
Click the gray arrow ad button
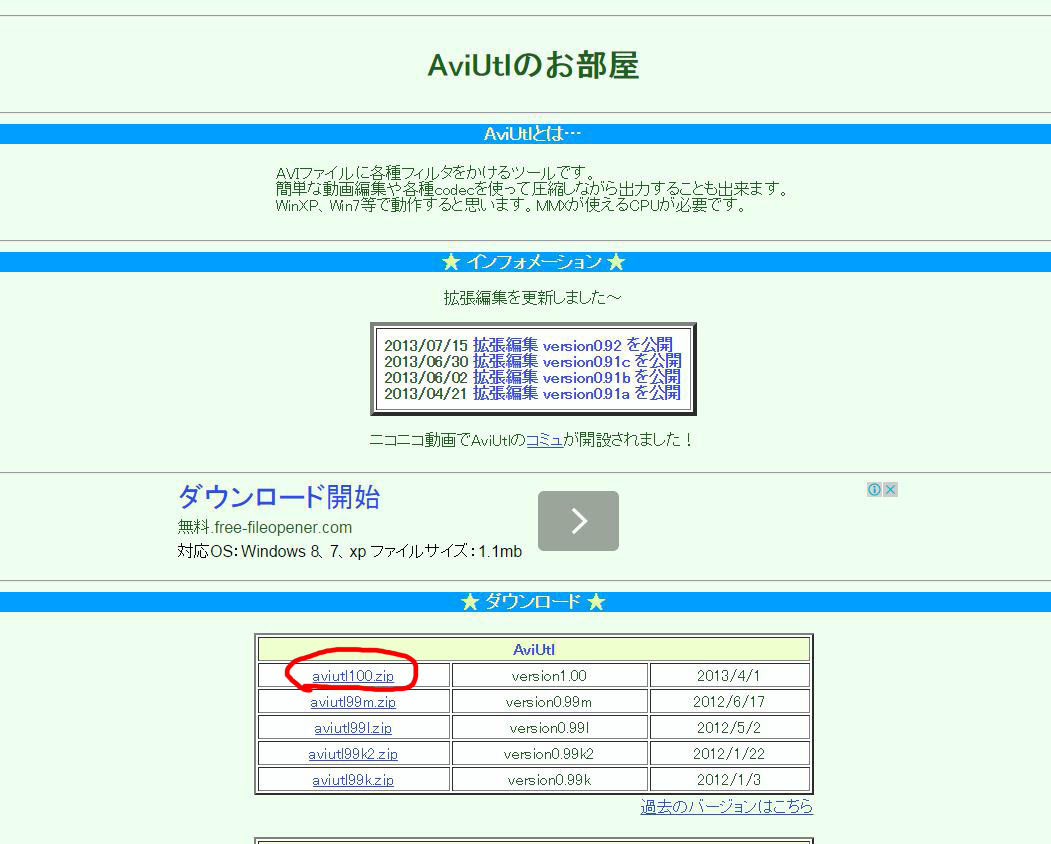[578, 521]
